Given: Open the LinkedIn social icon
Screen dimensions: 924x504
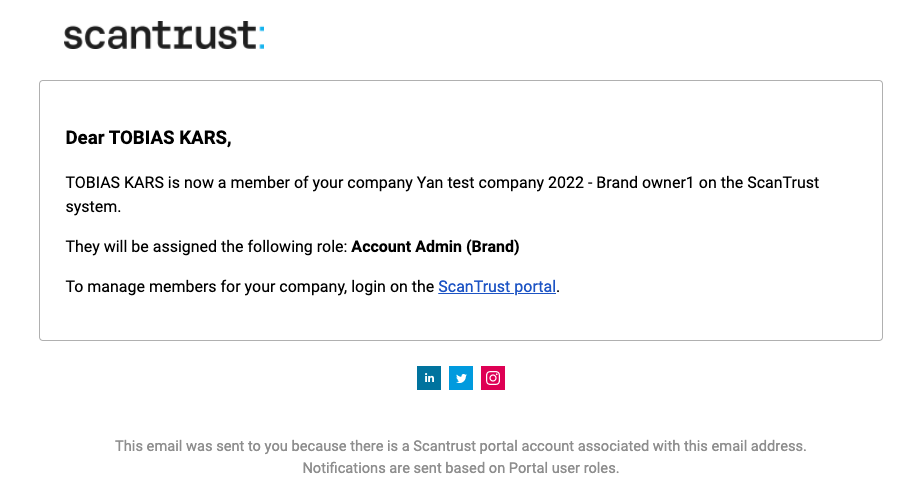Looking at the screenshot, I should (x=429, y=378).
